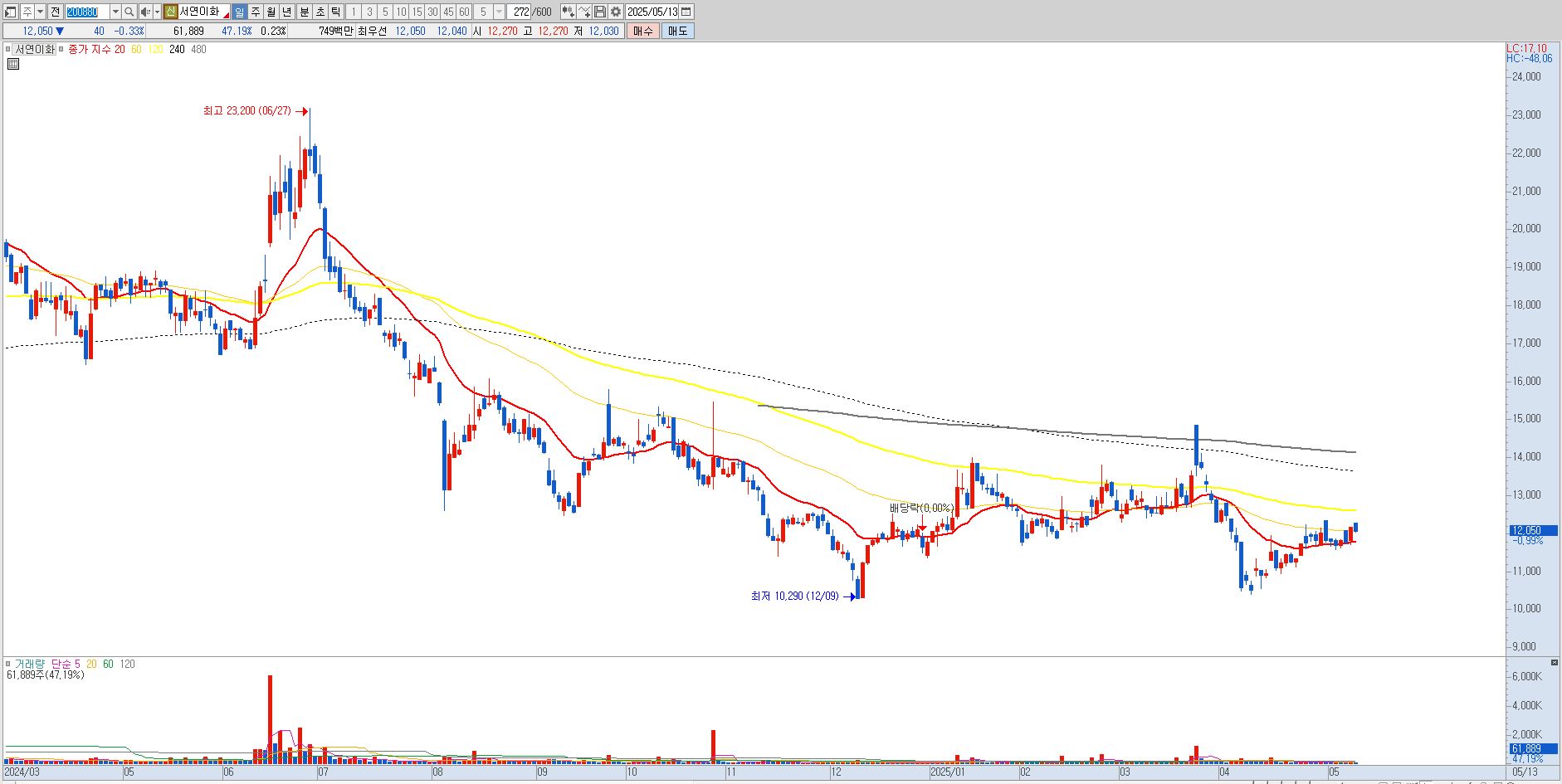Screen dimensions: 1562x784
Task: Open the chart settings gear icon
Action: (x=616, y=12)
